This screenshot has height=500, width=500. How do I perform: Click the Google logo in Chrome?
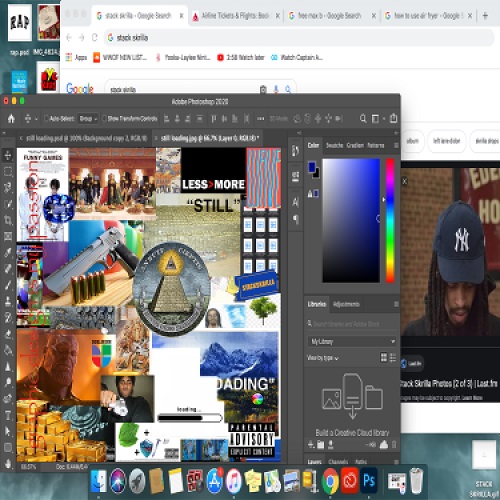click(x=80, y=89)
